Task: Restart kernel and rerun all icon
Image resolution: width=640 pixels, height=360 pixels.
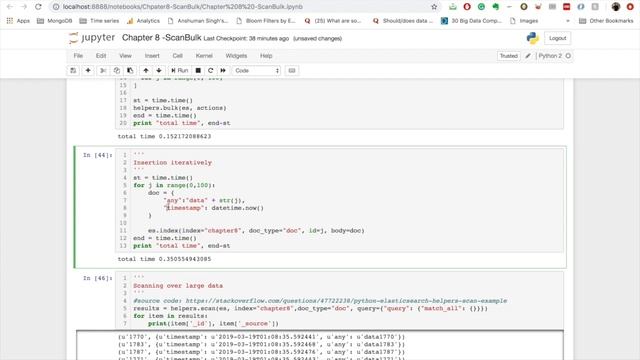Action: [x=223, y=71]
